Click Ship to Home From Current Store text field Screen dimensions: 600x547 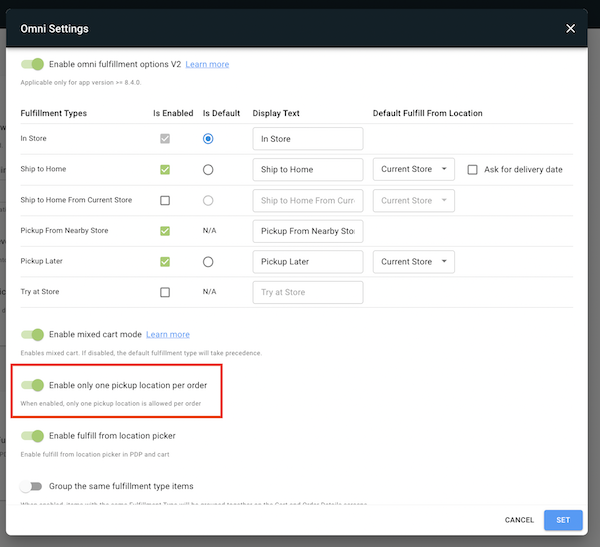pos(308,201)
